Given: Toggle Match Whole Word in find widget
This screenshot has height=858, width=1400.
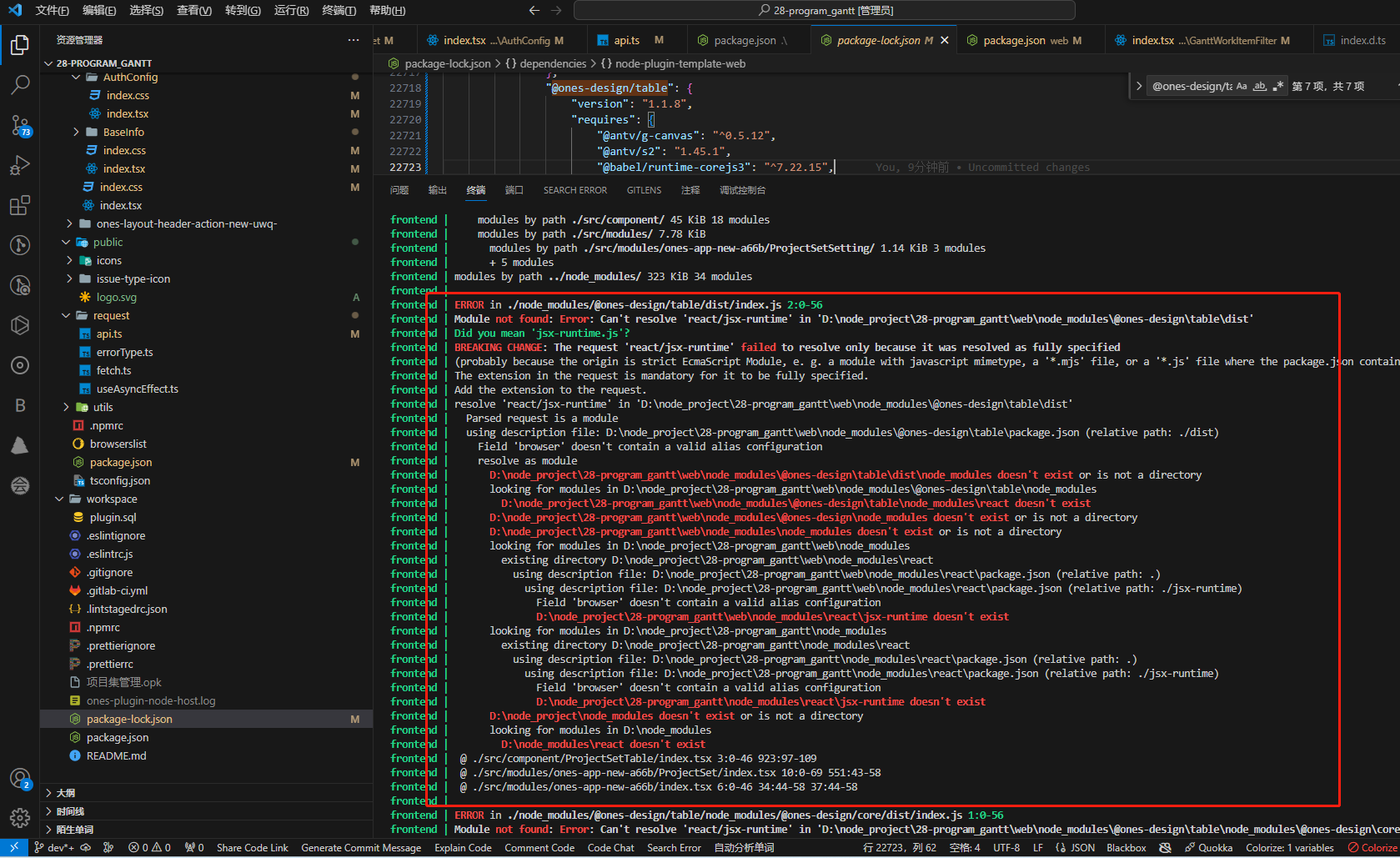Looking at the screenshot, I should (1260, 86).
